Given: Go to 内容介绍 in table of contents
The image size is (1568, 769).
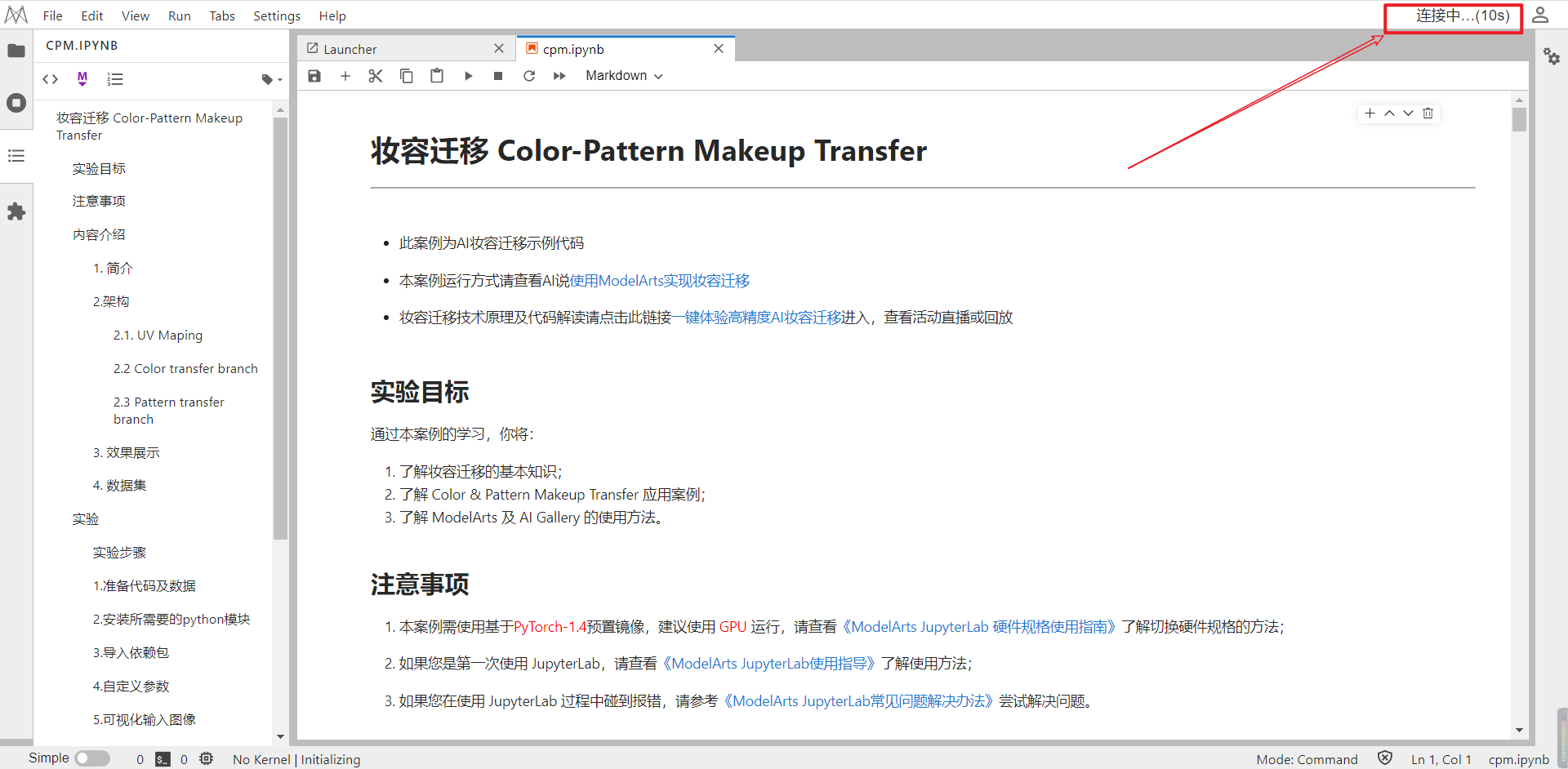Looking at the screenshot, I should pyautogui.click(x=99, y=234).
